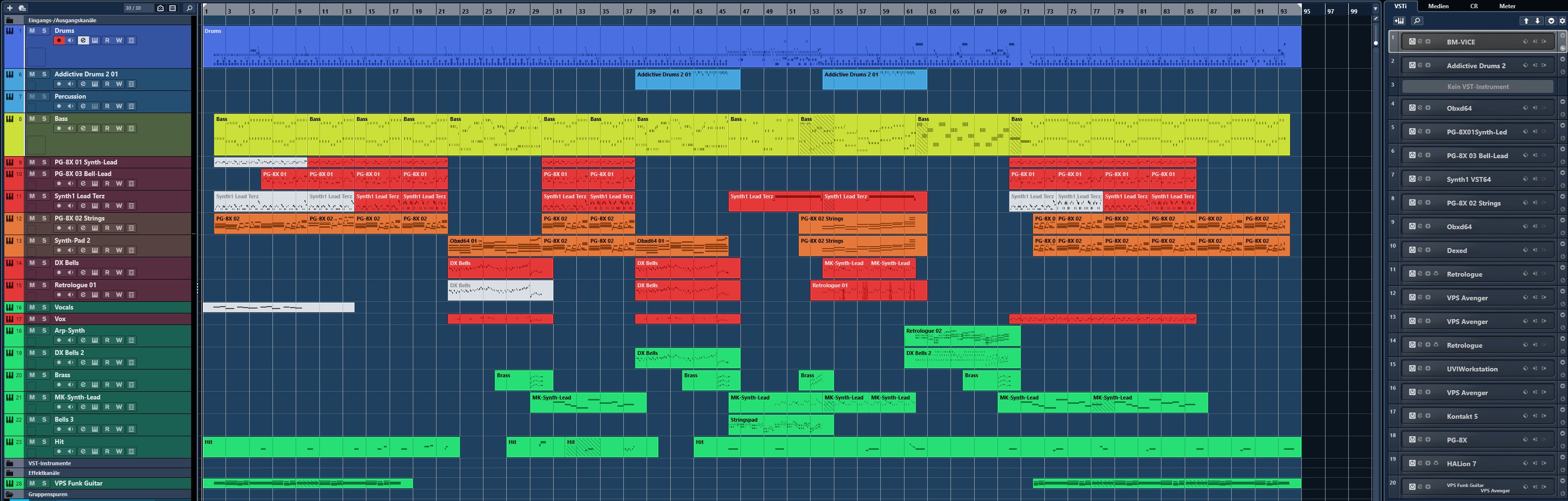Adjust vertical track zoom slider handle

(x=1376, y=43)
